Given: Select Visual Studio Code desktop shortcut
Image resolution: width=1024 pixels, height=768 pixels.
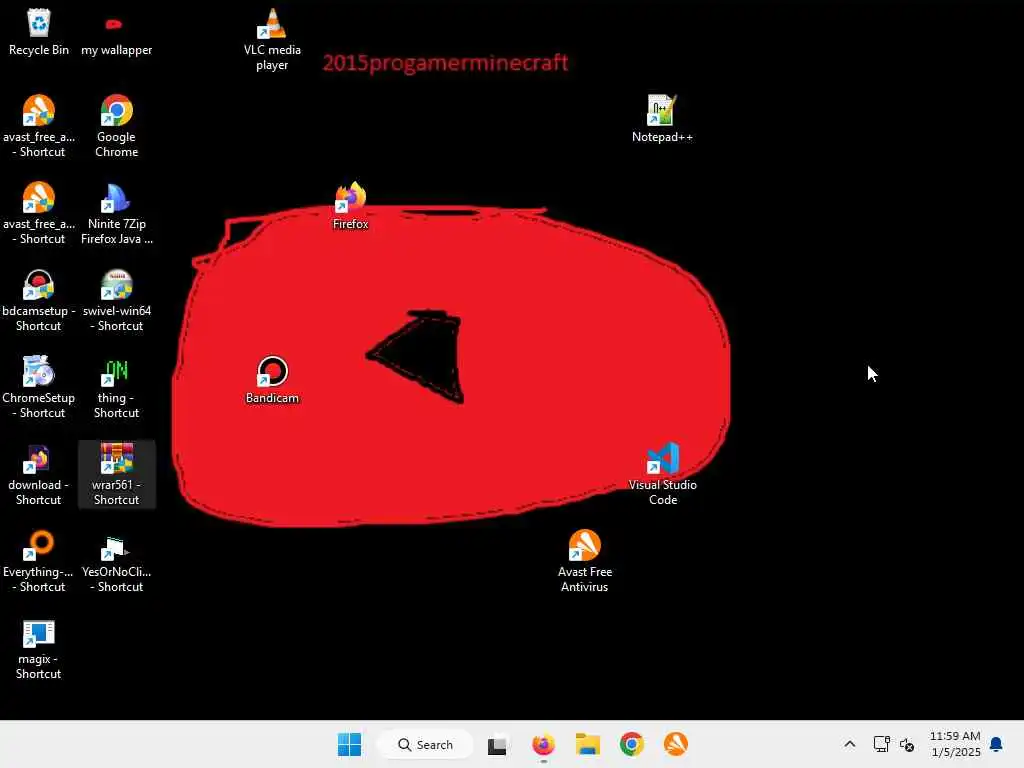Looking at the screenshot, I should tap(662, 473).
